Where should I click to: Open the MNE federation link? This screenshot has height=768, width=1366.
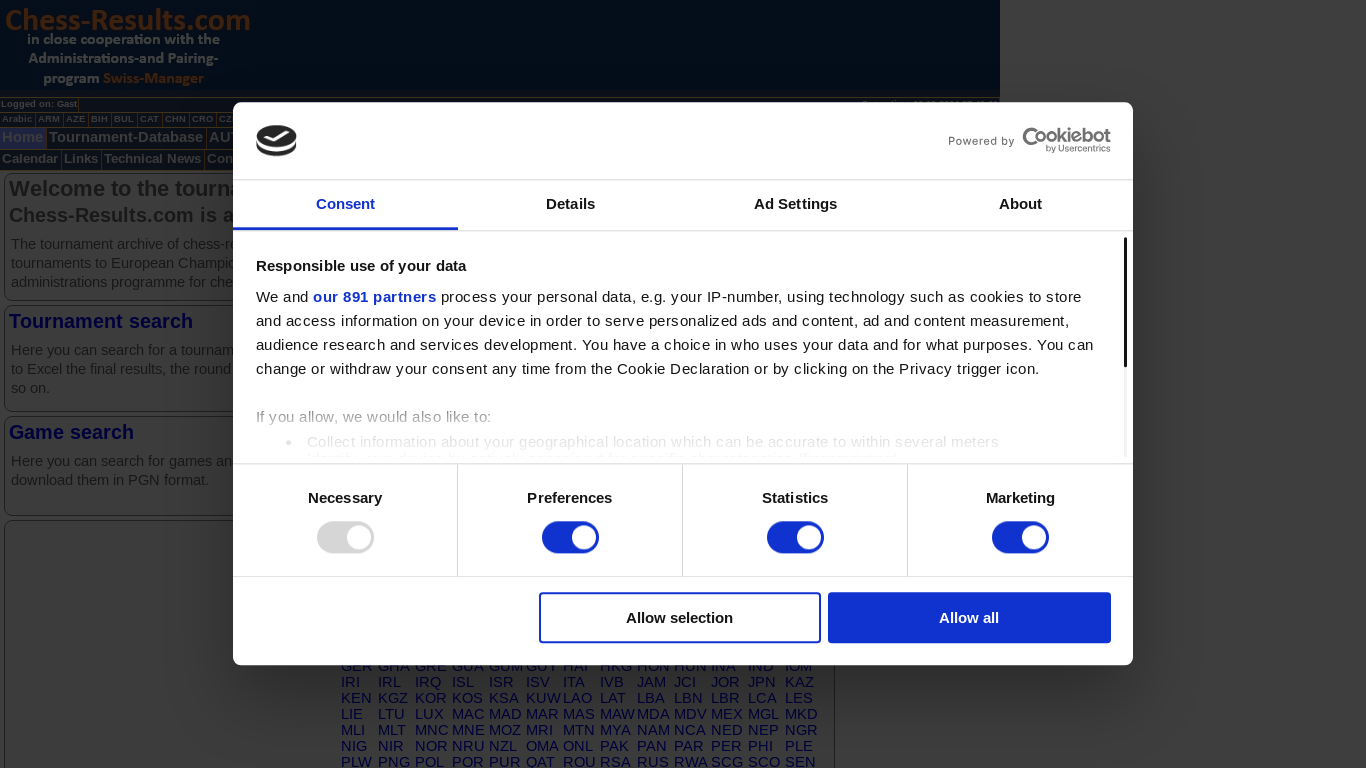coord(468,730)
